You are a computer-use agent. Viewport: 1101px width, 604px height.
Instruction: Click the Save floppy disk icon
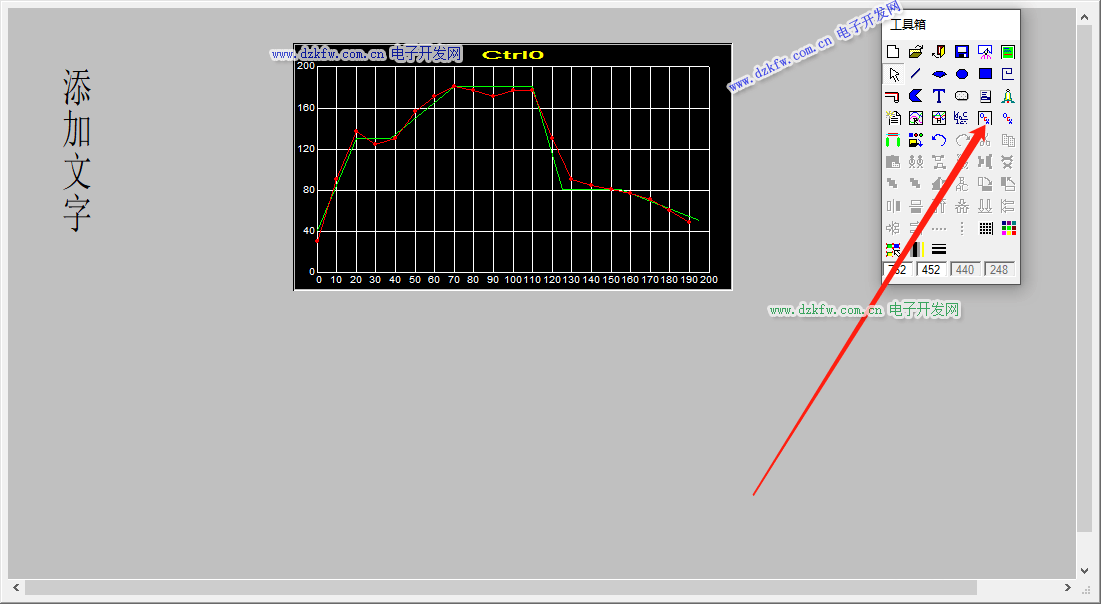coord(962,52)
